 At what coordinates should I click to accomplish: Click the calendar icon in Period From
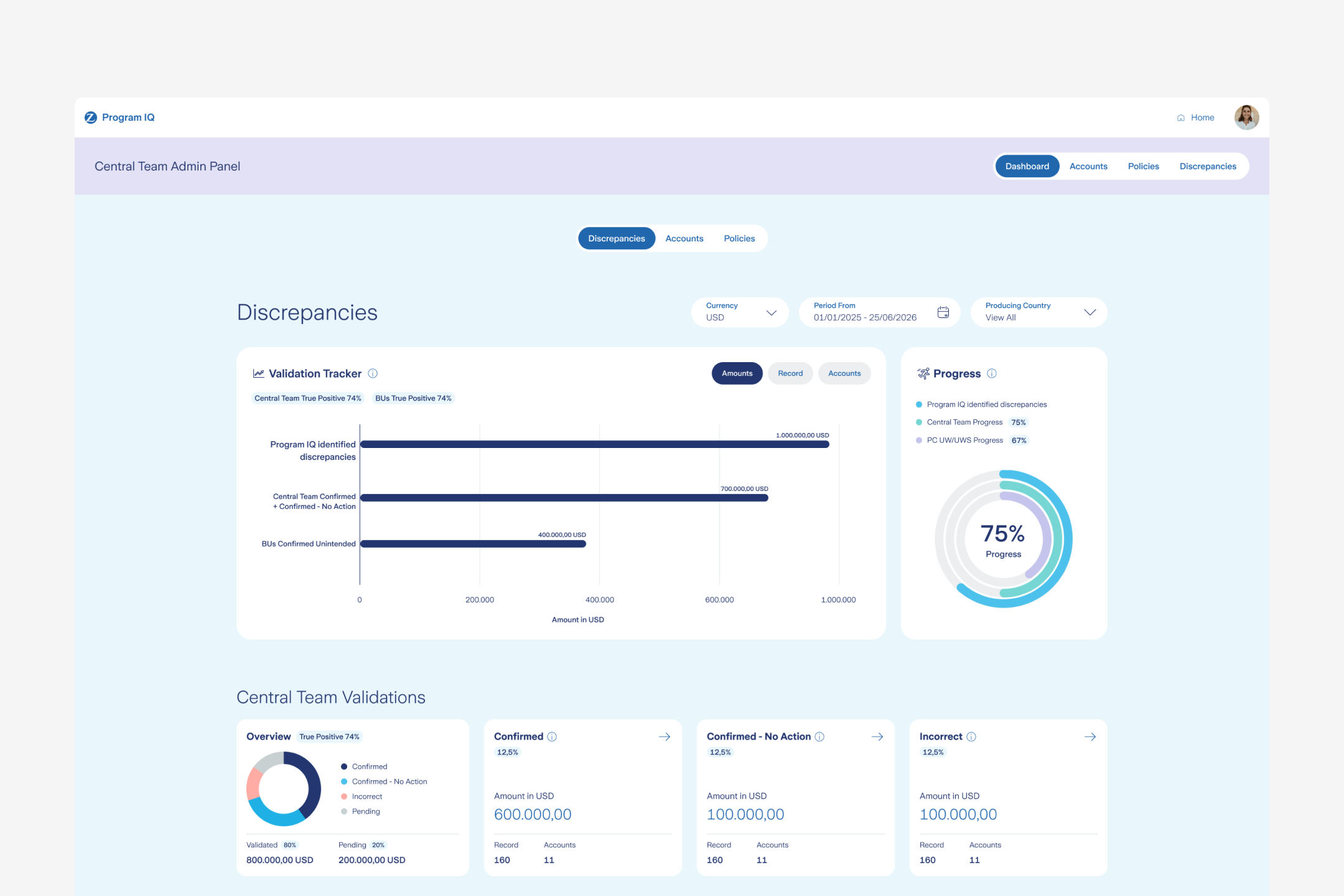(943, 312)
